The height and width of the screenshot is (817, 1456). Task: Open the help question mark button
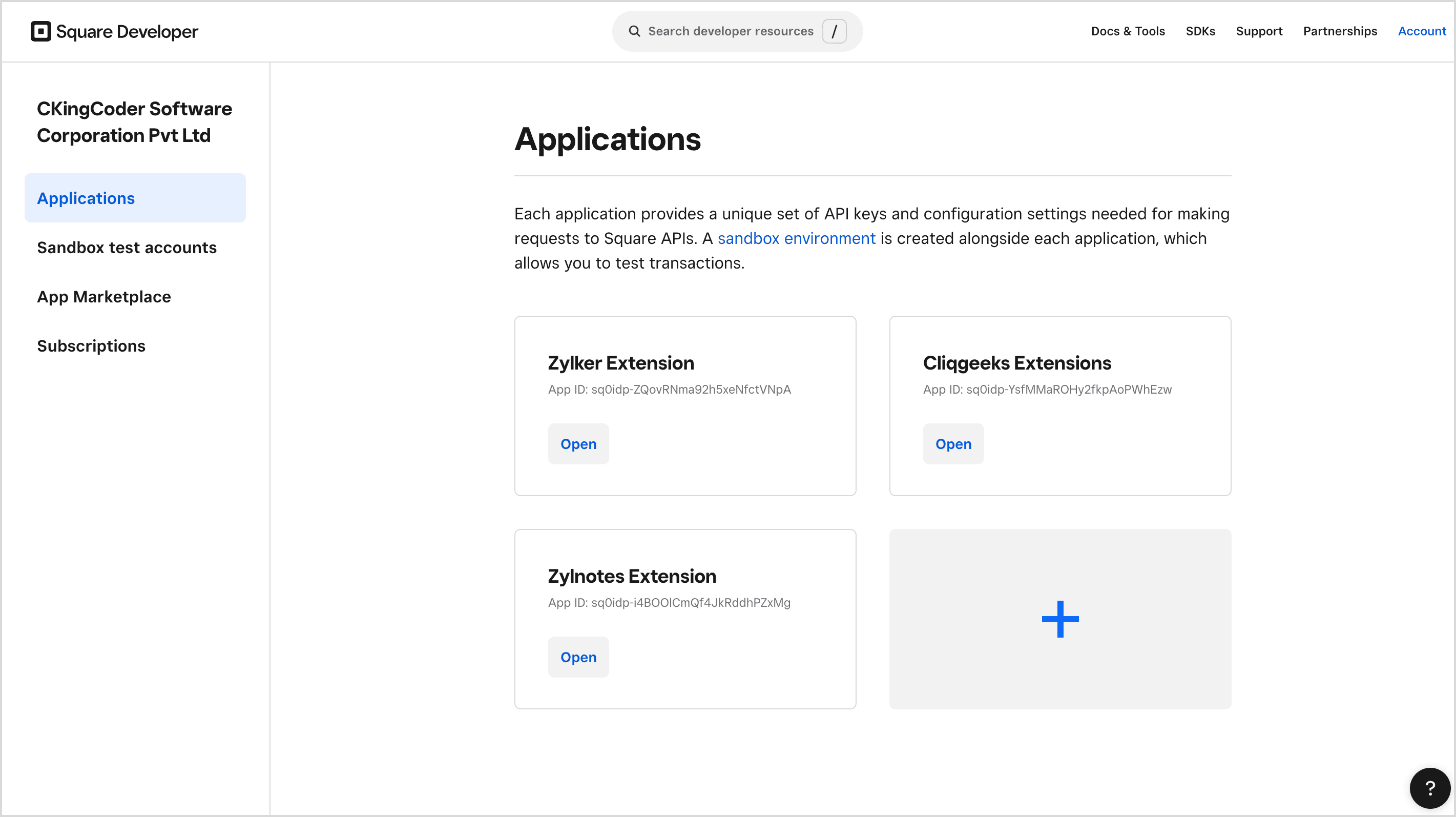pyautogui.click(x=1429, y=788)
